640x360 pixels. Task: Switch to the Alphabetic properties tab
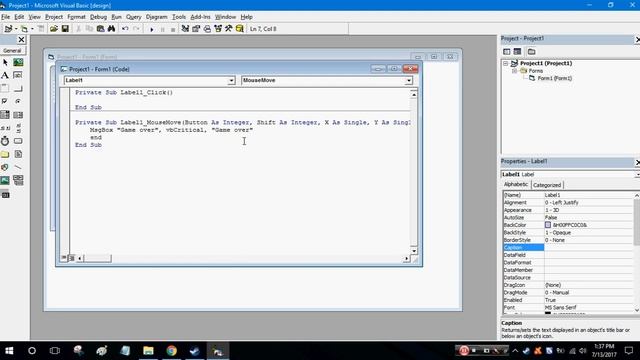[x=516, y=184]
